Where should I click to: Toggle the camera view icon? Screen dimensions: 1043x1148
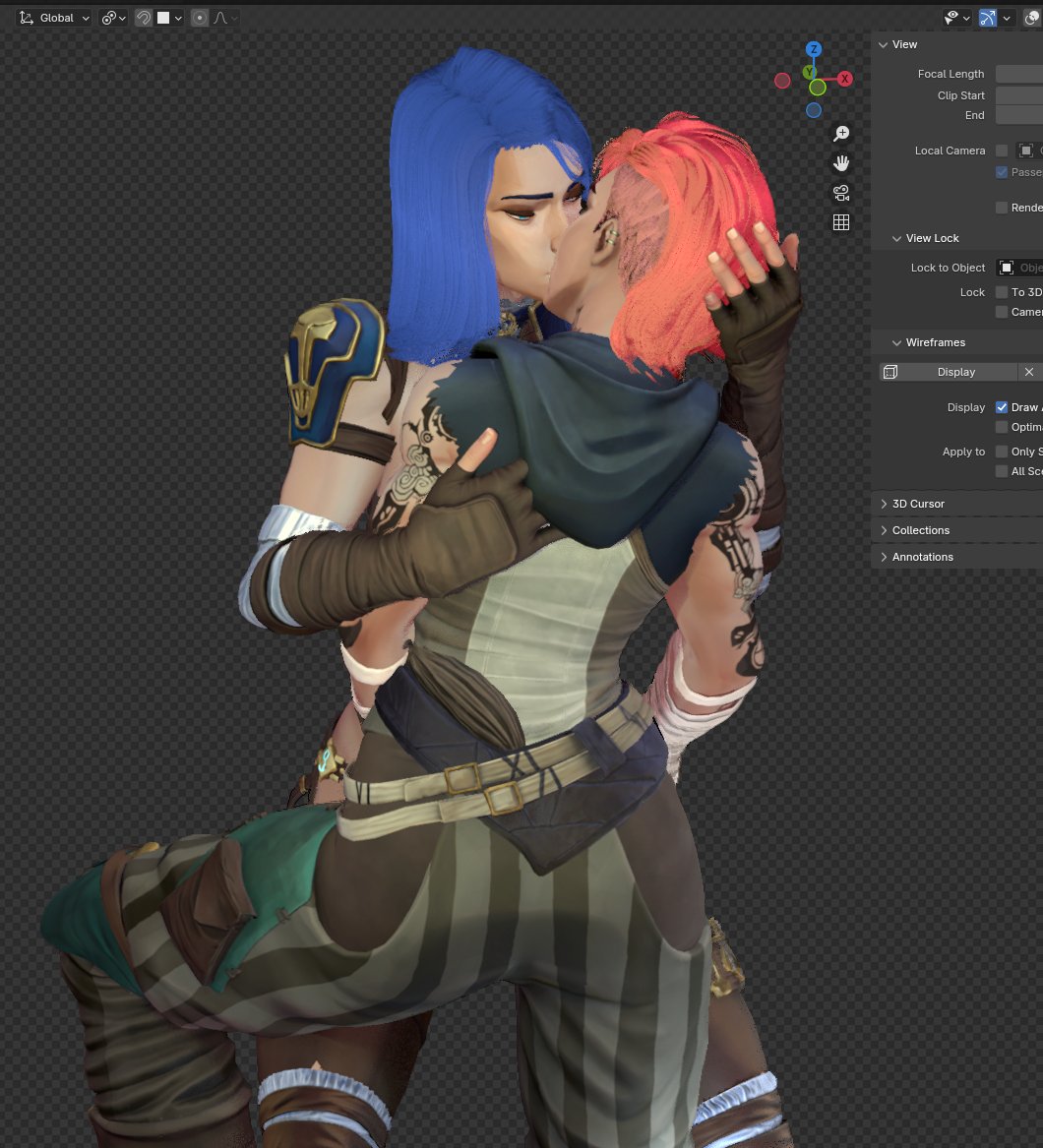click(x=841, y=193)
